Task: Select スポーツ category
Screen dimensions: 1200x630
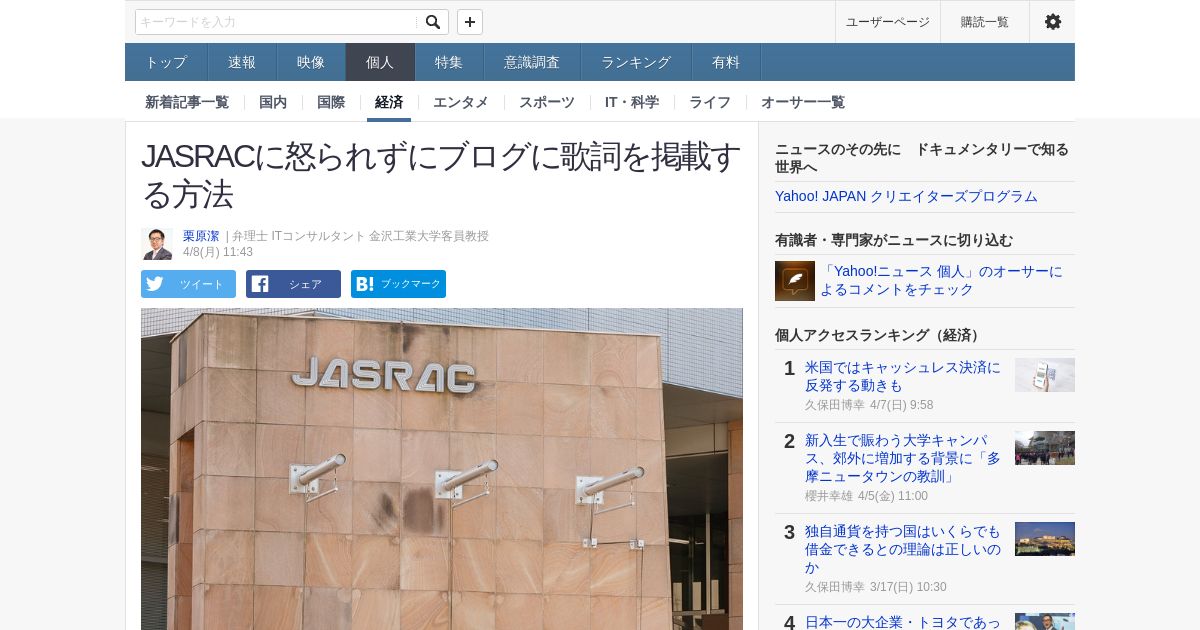Action: [547, 102]
